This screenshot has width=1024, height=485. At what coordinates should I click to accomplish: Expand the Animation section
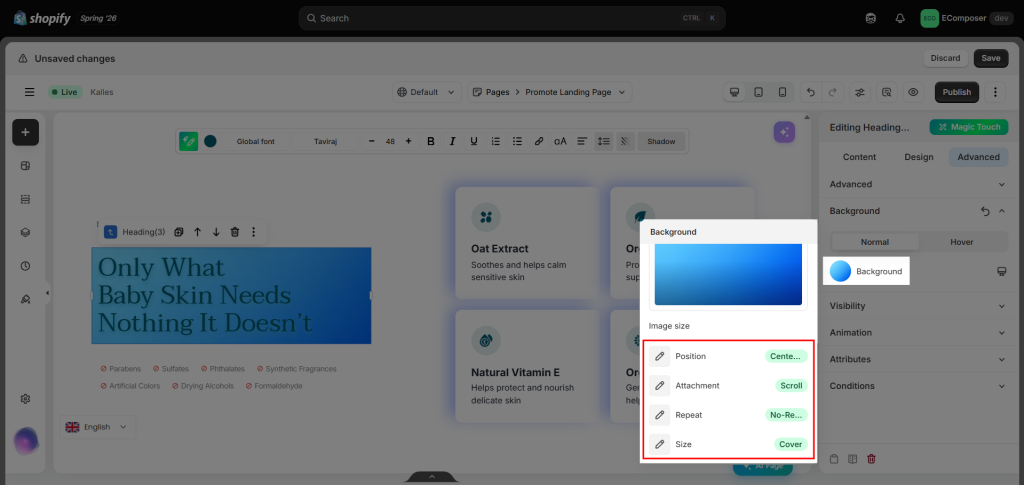[918, 332]
